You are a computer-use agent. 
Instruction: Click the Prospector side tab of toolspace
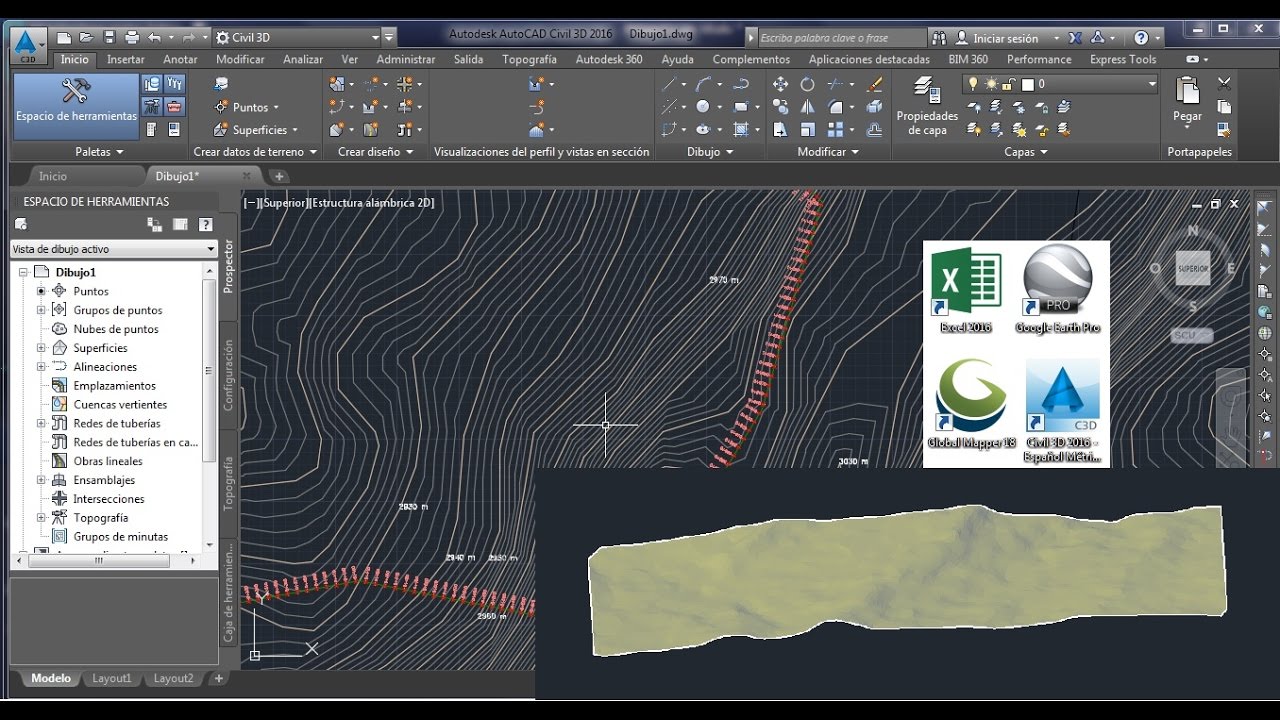tap(228, 266)
